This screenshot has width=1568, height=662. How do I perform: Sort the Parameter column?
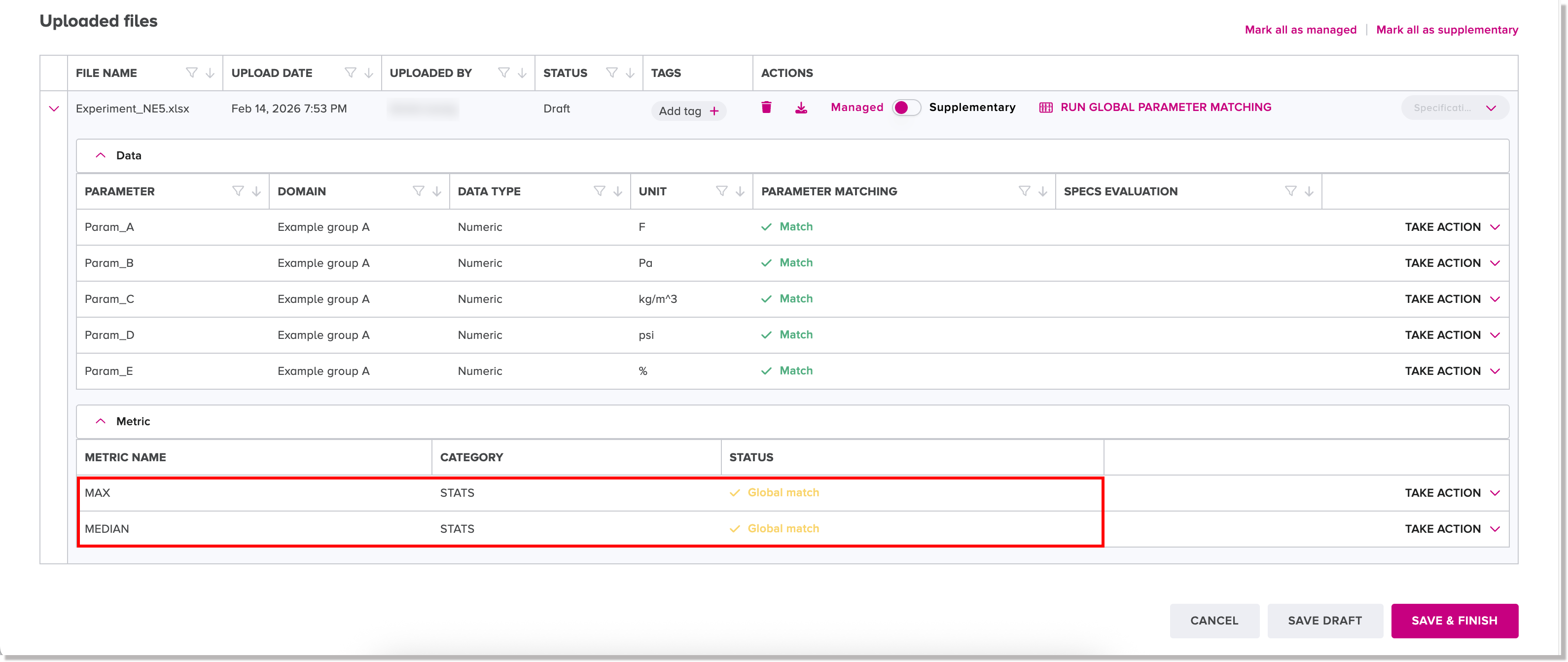coord(256,191)
